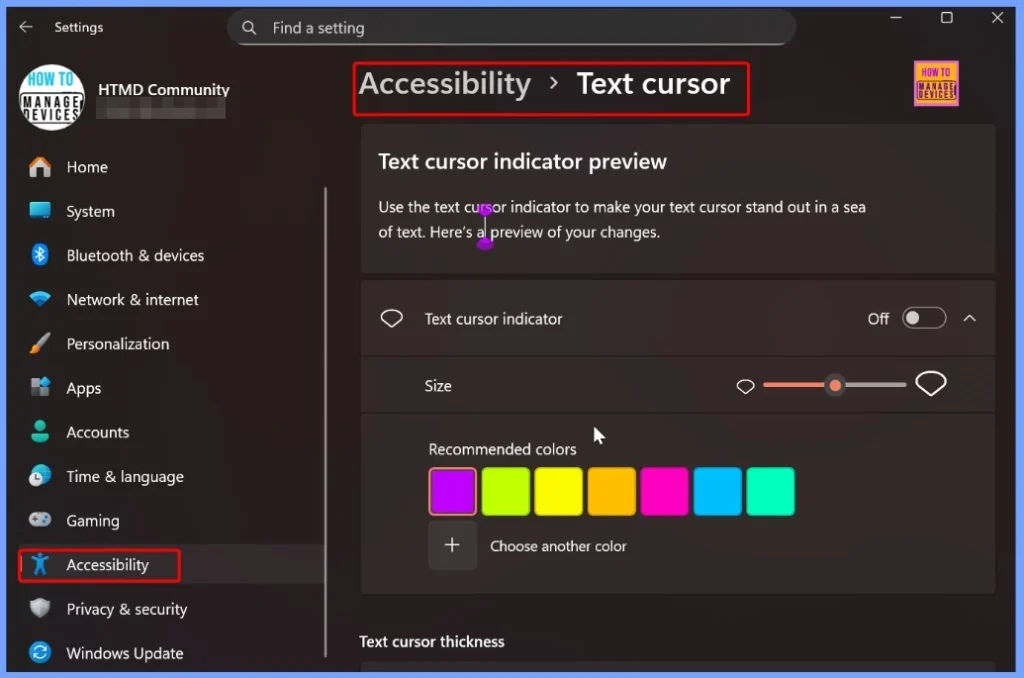The width and height of the screenshot is (1024, 678).
Task: Enable the Text cursor indicator toggle
Action: pos(923,318)
